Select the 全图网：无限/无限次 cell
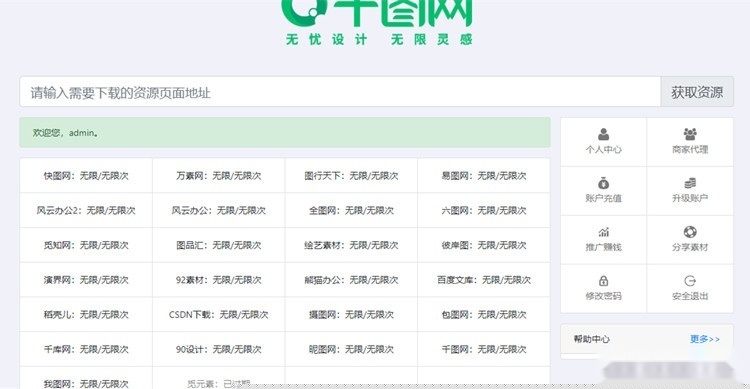The image size is (750, 389). point(351,210)
